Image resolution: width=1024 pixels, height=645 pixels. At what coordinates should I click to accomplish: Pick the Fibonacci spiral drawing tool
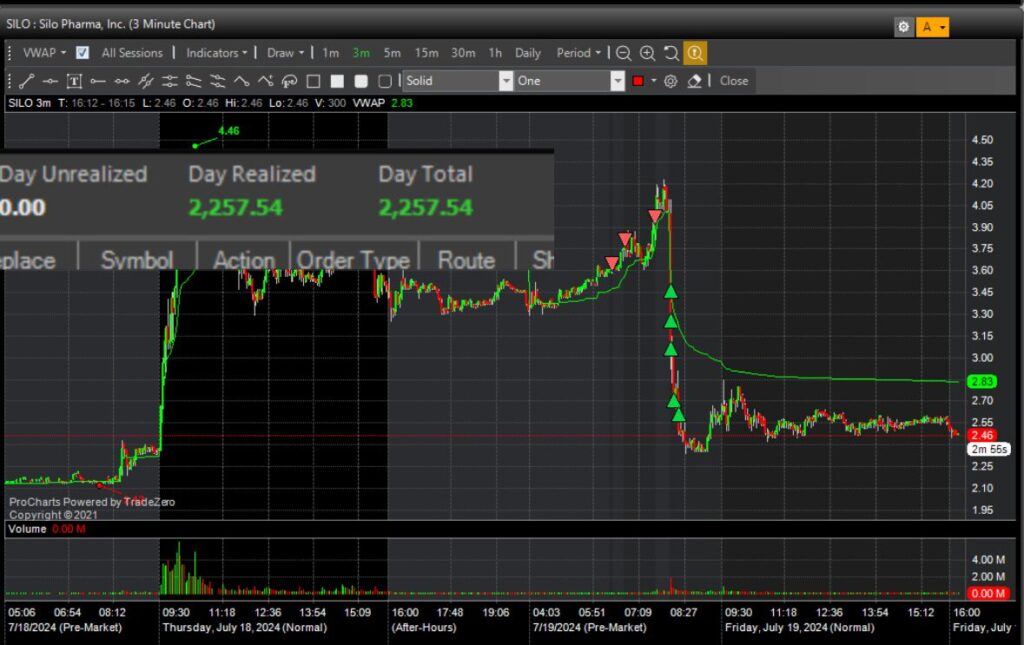289,81
